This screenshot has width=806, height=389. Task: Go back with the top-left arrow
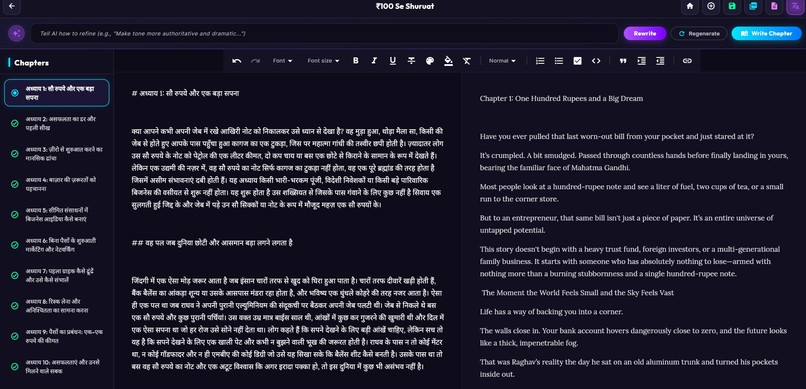pos(12,7)
